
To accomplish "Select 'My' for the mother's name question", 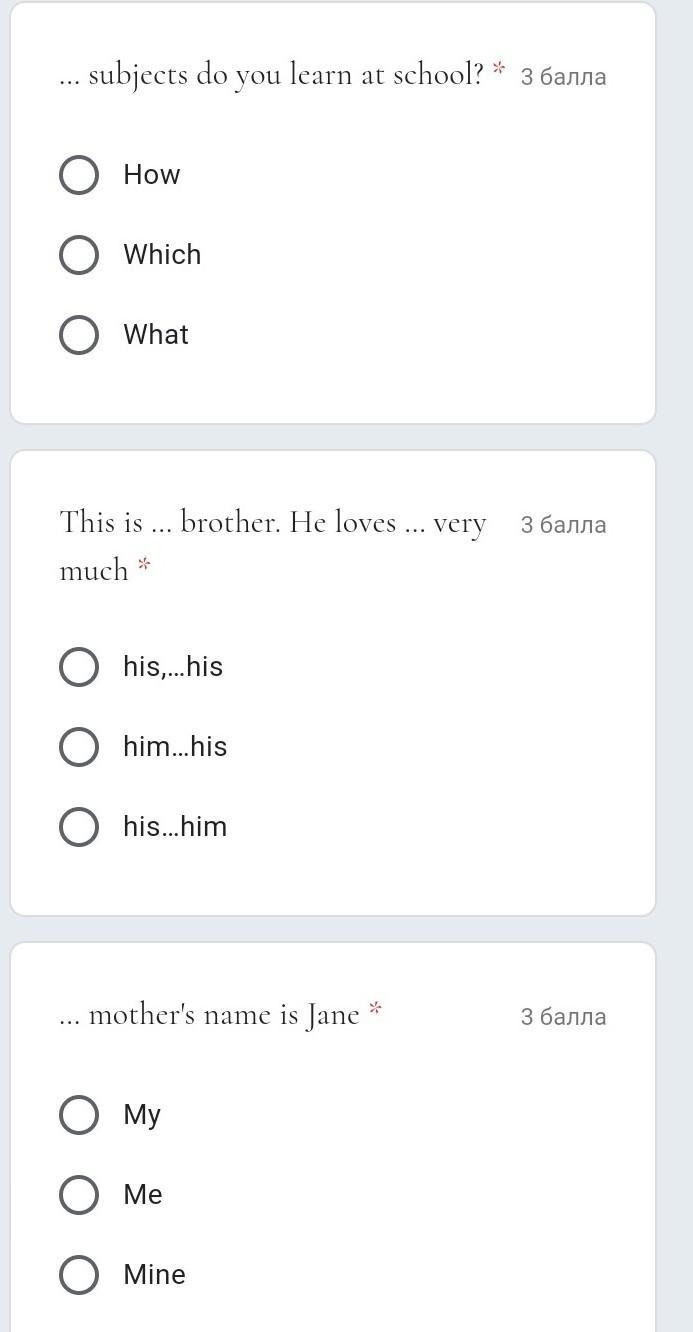I will (x=79, y=1115).
